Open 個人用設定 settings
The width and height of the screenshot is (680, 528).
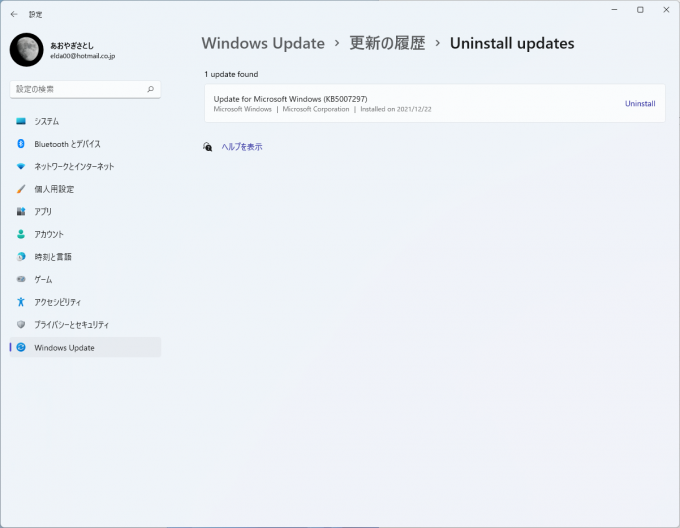[x=85, y=189]
